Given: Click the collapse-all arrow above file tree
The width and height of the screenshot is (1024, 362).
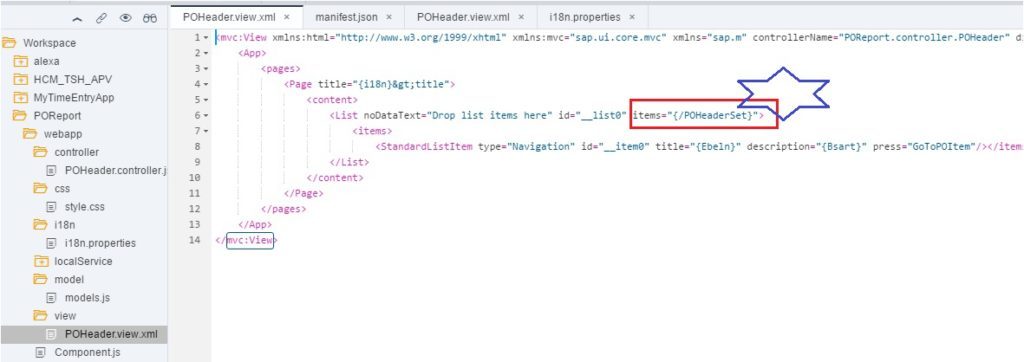Looking at the screenshot, I should pos(78,19).
